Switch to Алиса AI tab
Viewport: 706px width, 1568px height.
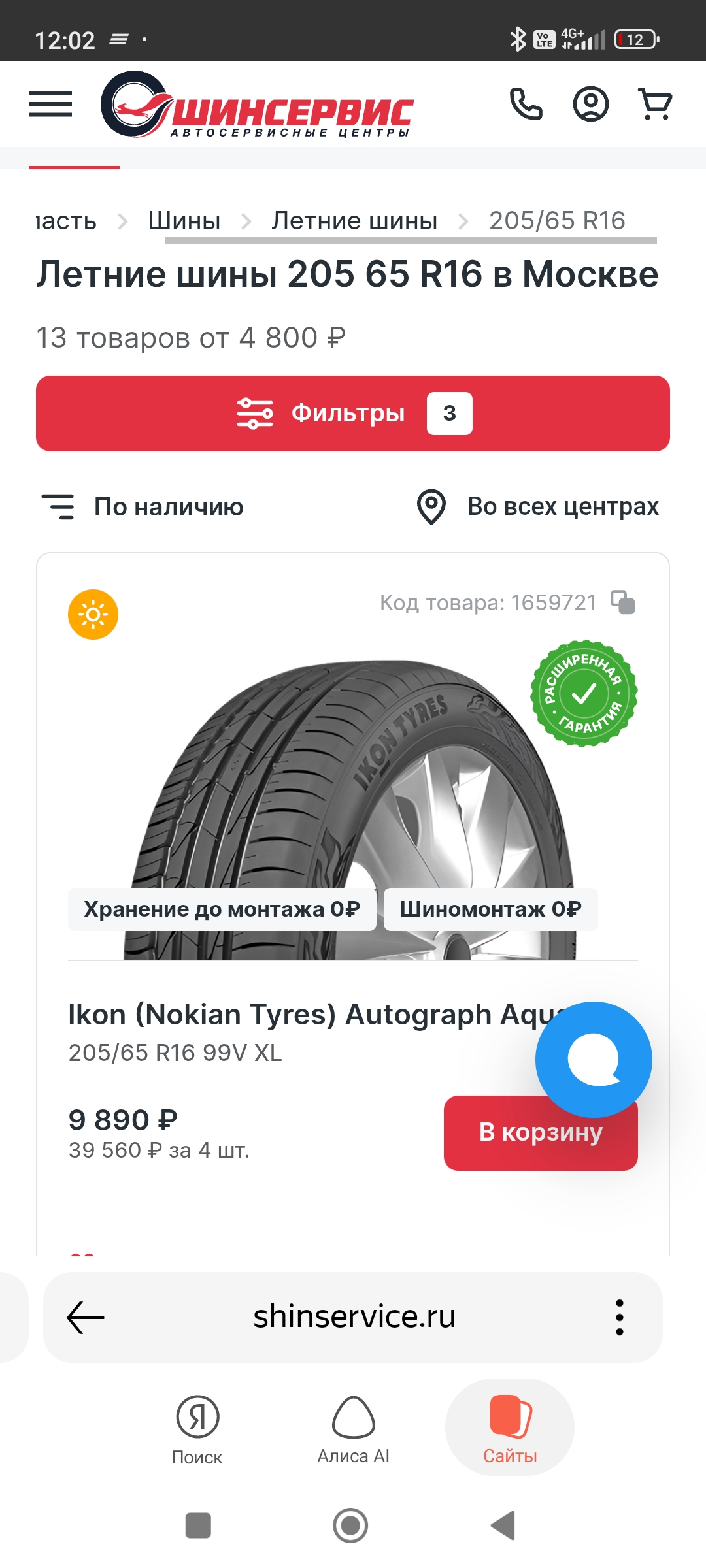[353, 1428]
